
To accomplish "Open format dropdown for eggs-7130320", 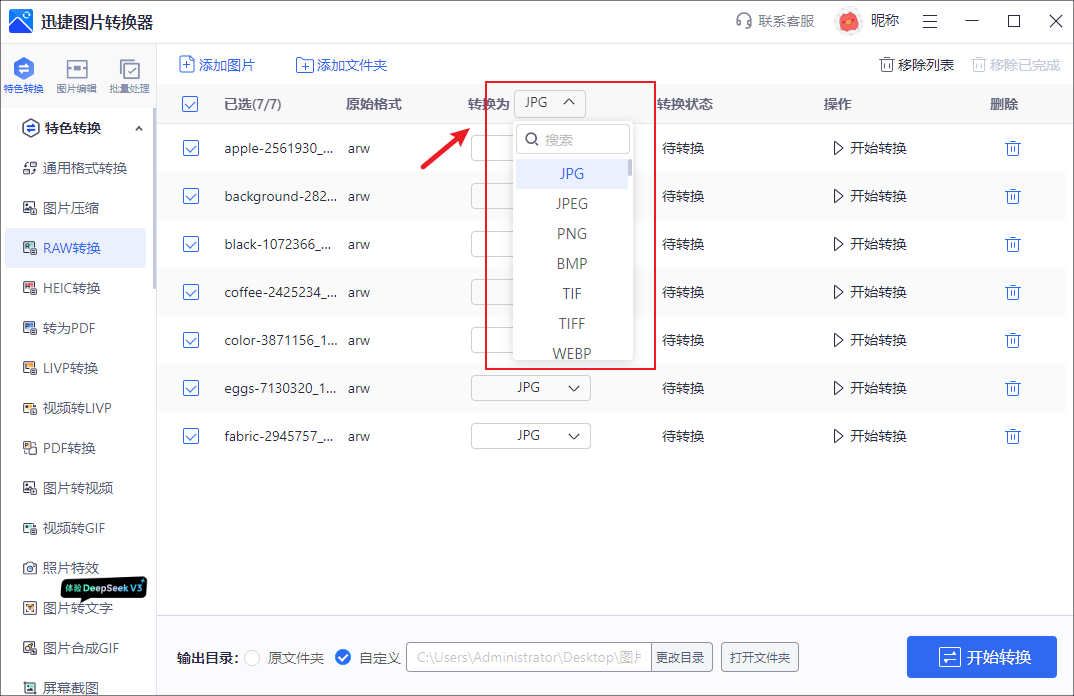I will tap(530, 387).
